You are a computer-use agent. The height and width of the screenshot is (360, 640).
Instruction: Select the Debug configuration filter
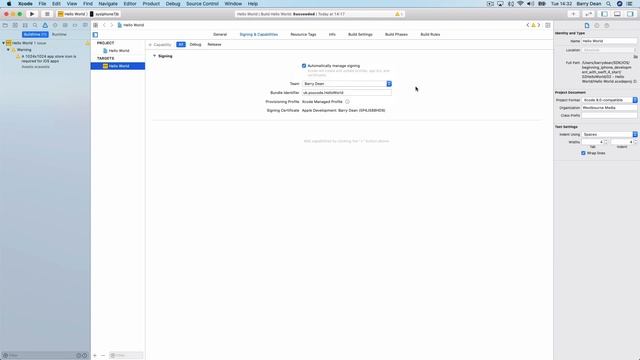(195, 44)
